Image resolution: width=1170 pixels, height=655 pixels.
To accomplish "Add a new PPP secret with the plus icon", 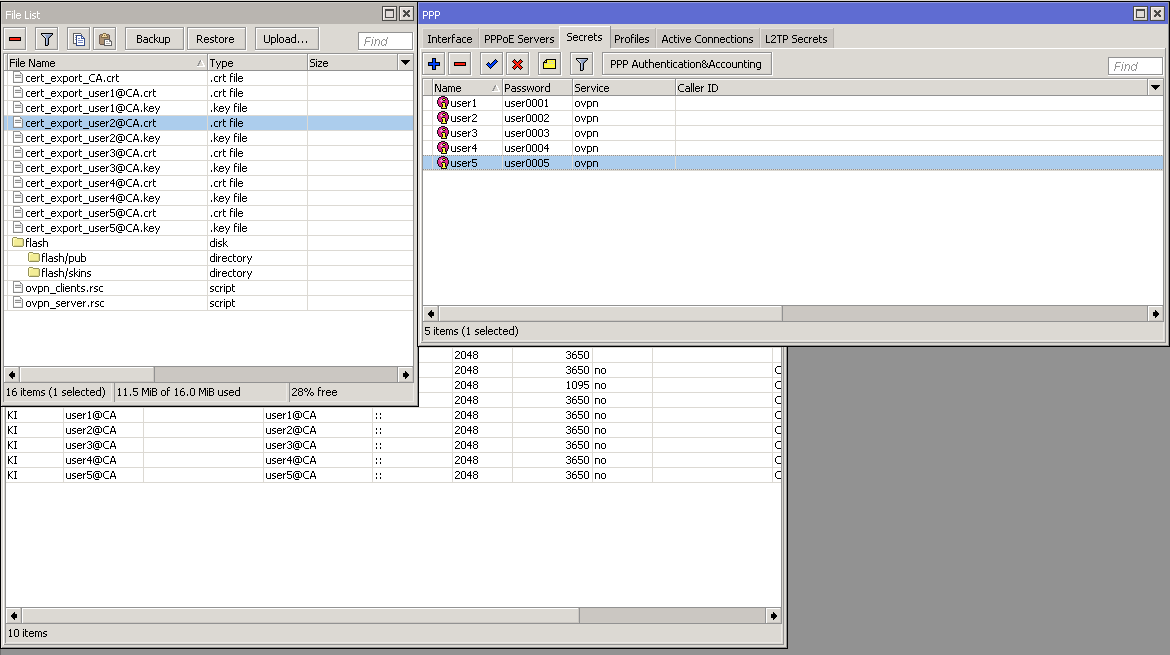I will (433, 63).
